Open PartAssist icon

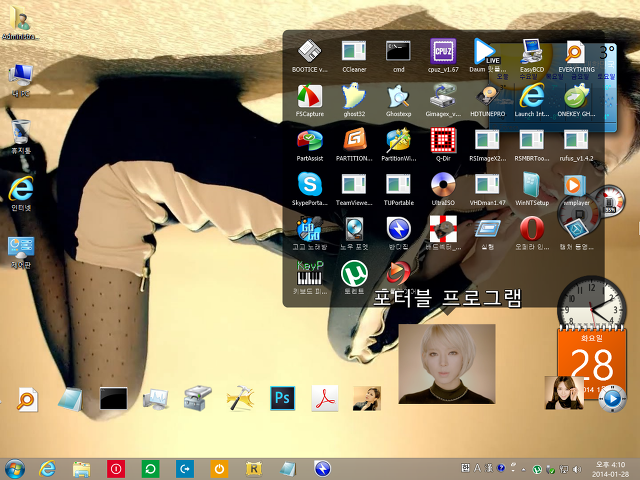point(310,141)
